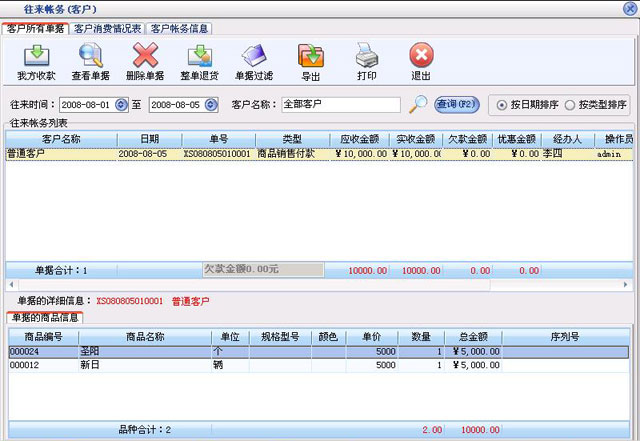Switch to the 客户消费情况表 tab

pyautogui.click(x=108, y=28)
